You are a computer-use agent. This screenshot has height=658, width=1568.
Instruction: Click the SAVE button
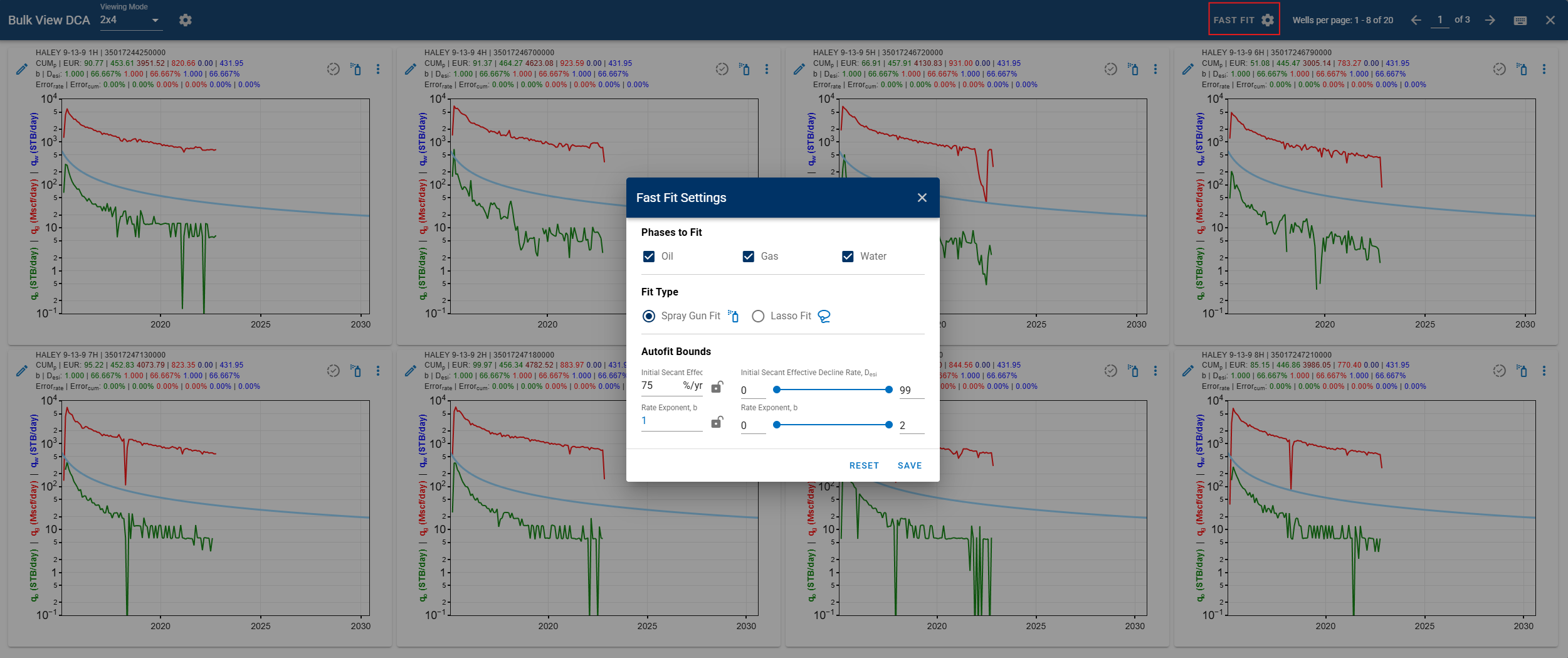pos(909,465)
